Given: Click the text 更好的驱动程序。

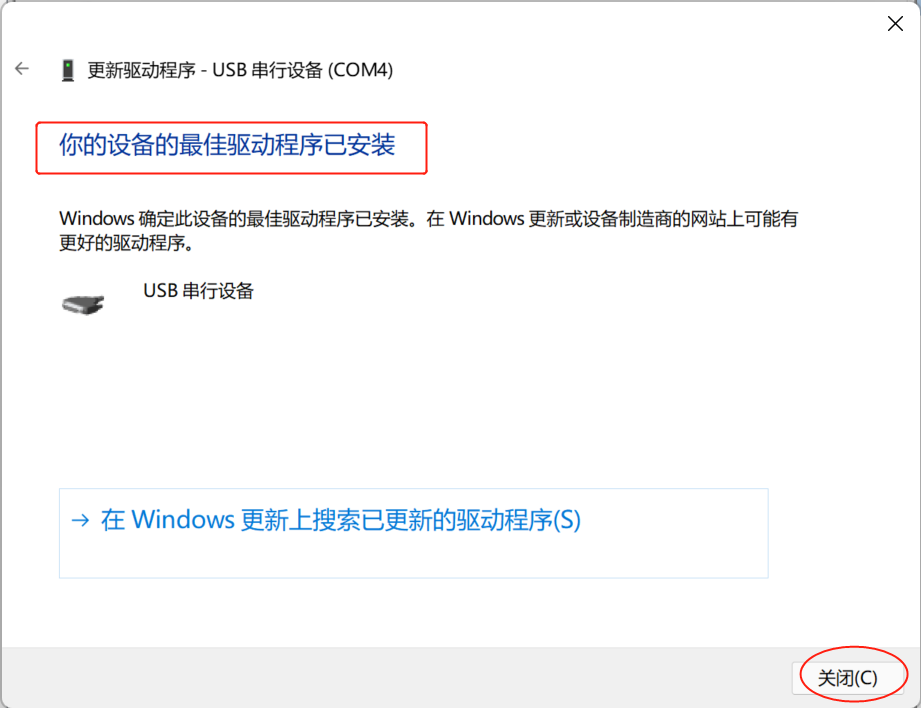Looking at the screenshot, I should coord(126,243).
